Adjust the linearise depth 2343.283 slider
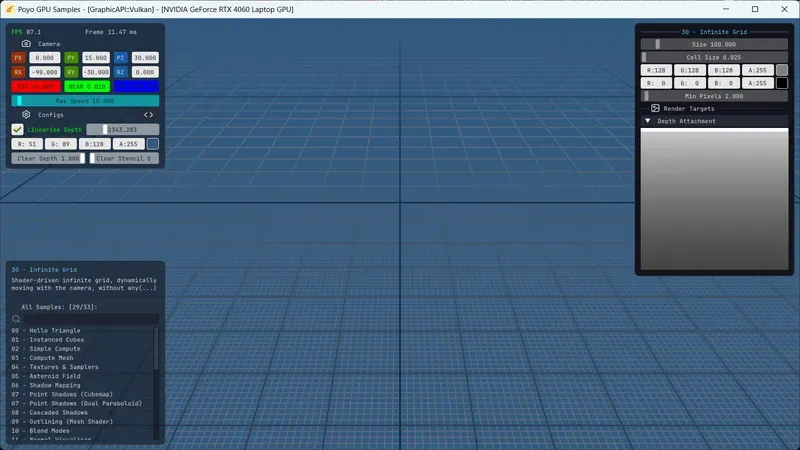The width and height of the screenshot is (800, 450). (x=122, y=130)
